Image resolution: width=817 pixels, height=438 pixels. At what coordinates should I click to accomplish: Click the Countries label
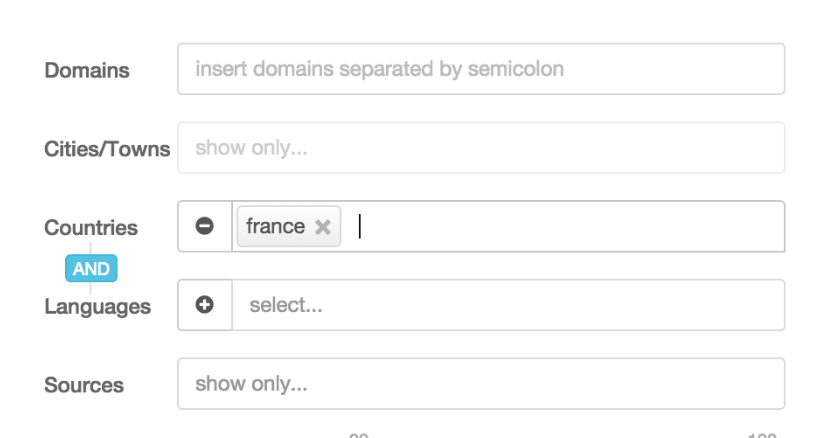[91, 228]
